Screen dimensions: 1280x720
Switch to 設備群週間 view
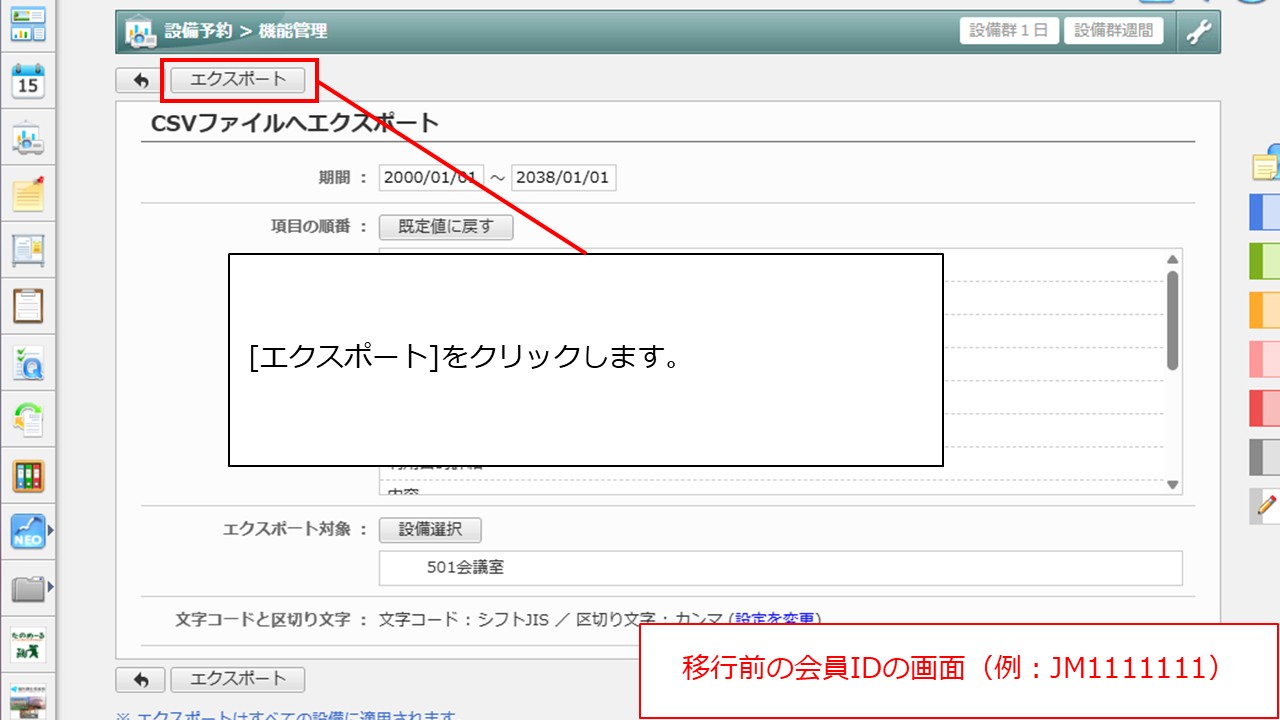coord(1113,30)
